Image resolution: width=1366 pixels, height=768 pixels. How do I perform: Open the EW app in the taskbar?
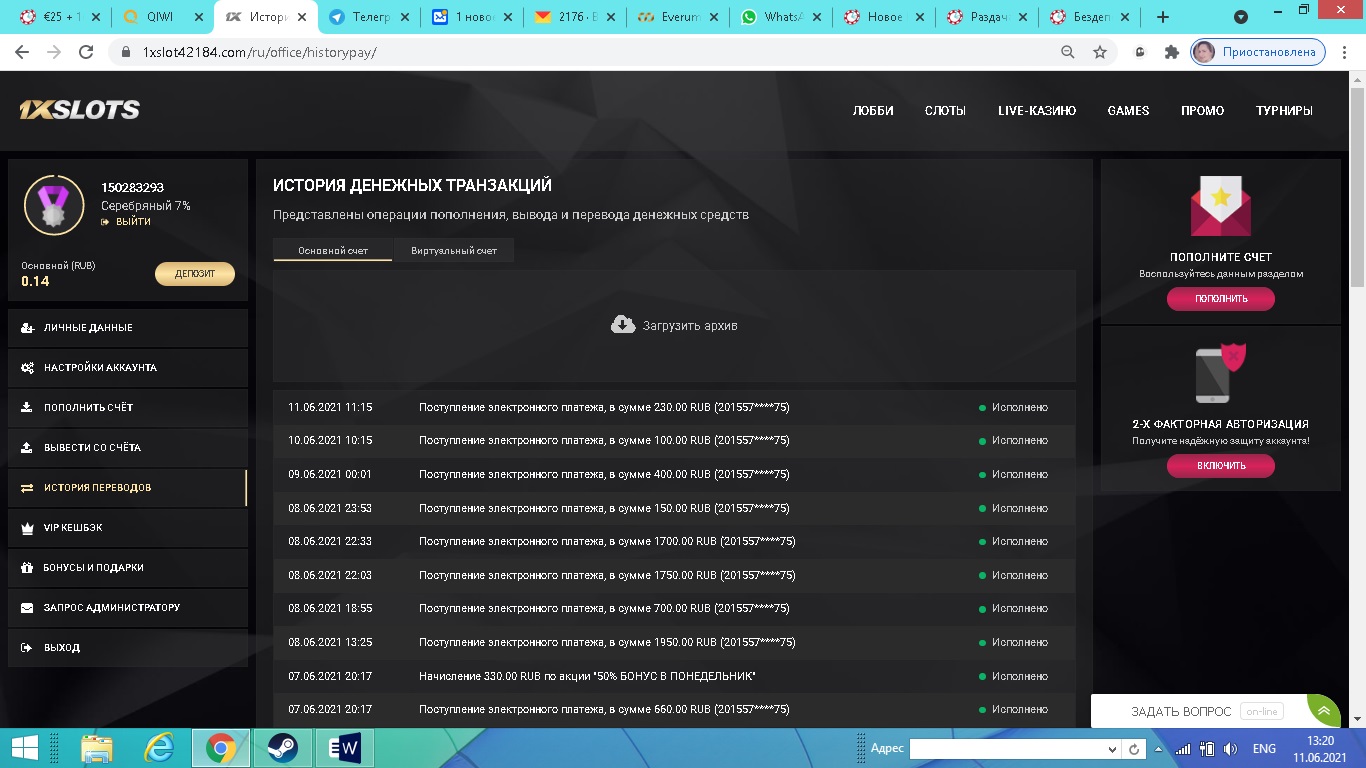[x=343, y=748]
